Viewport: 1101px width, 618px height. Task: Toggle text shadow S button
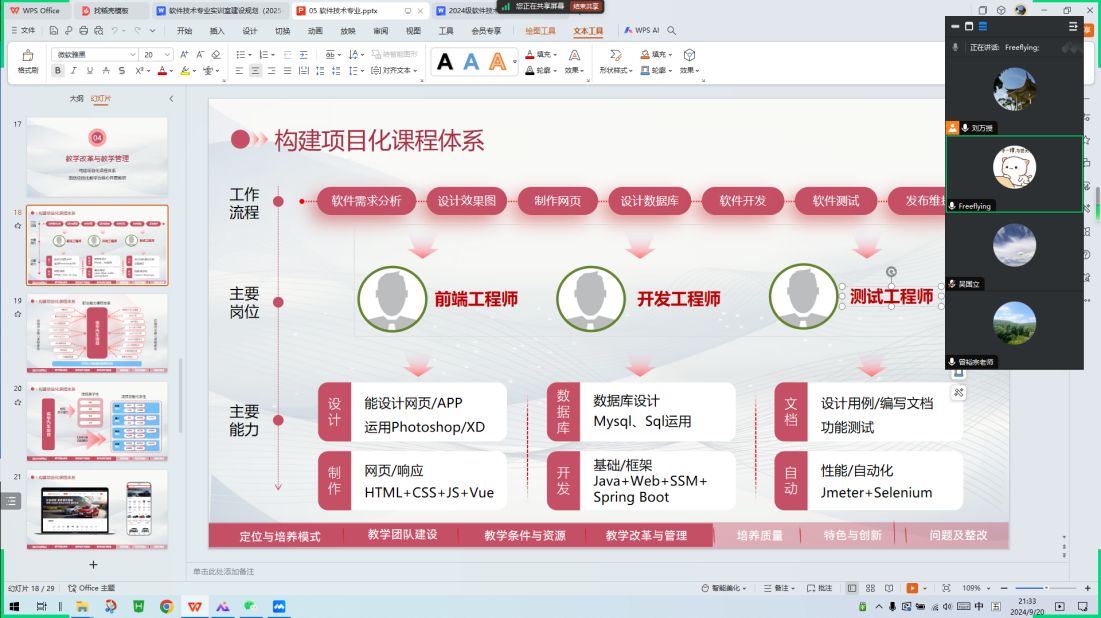[122, 70]
